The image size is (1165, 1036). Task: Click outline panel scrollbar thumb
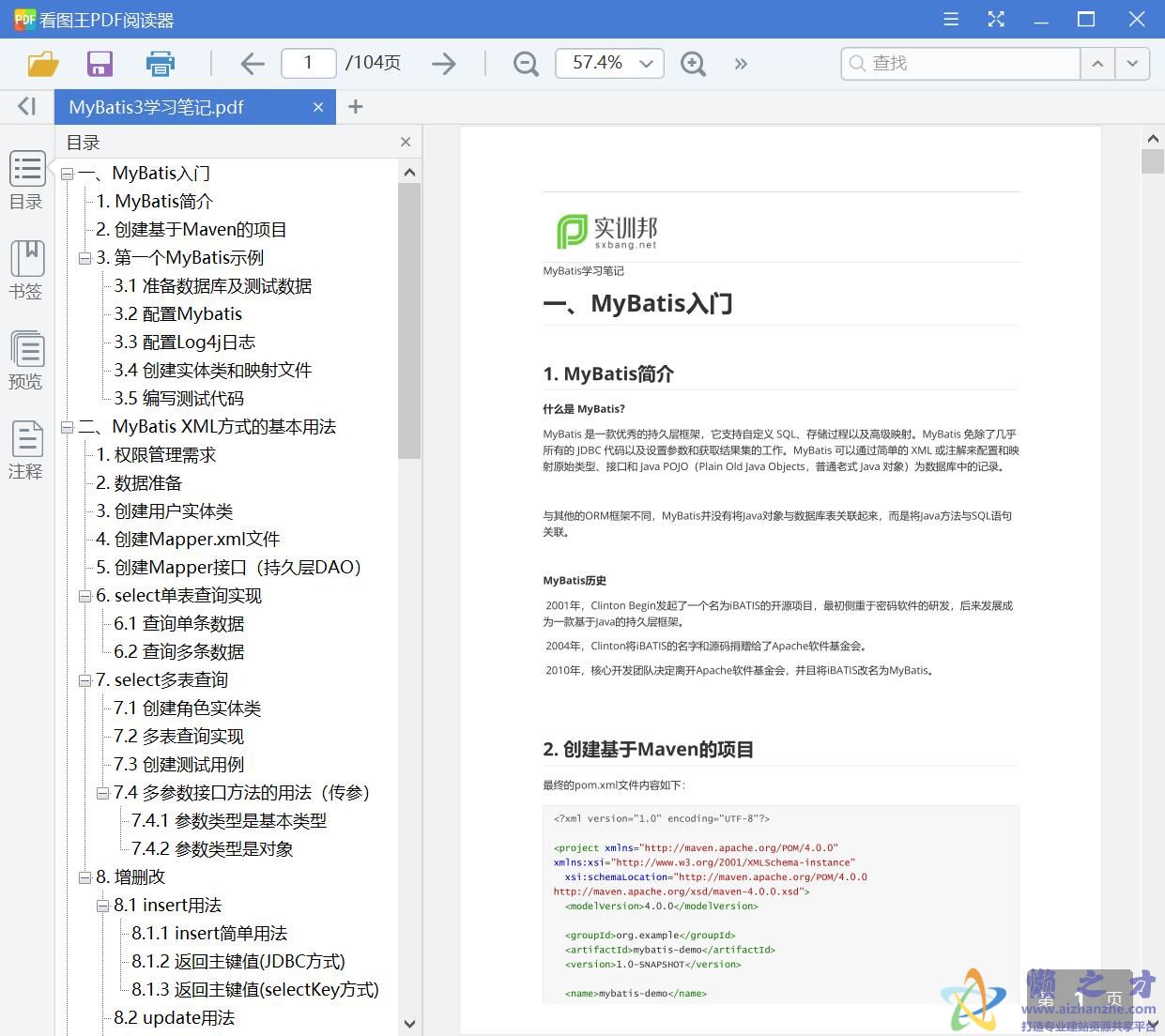(409, 321)
